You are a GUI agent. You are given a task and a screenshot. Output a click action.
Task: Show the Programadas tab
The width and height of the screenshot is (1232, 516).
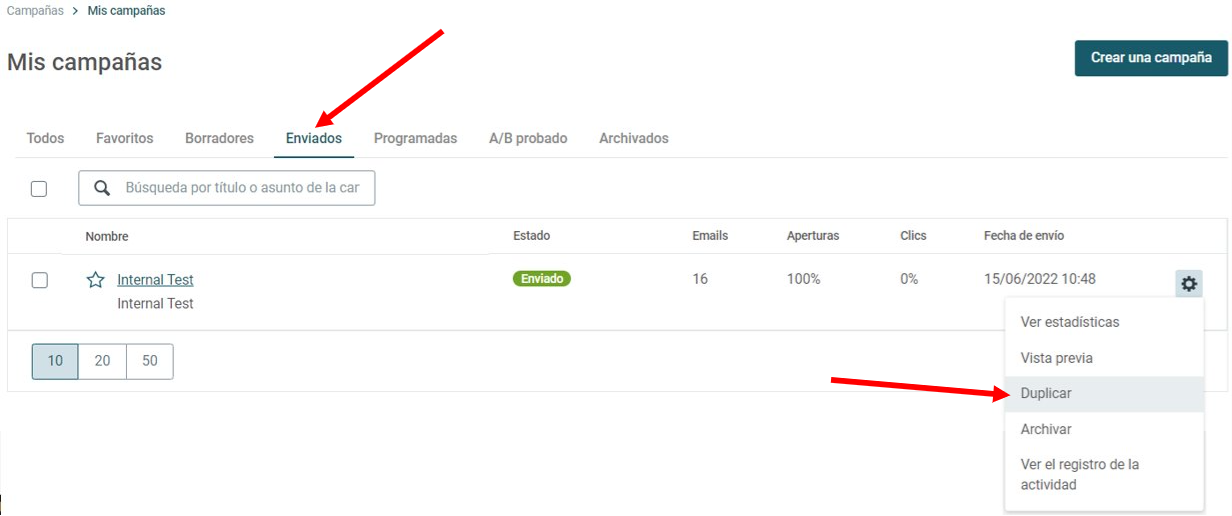point(415,138)
